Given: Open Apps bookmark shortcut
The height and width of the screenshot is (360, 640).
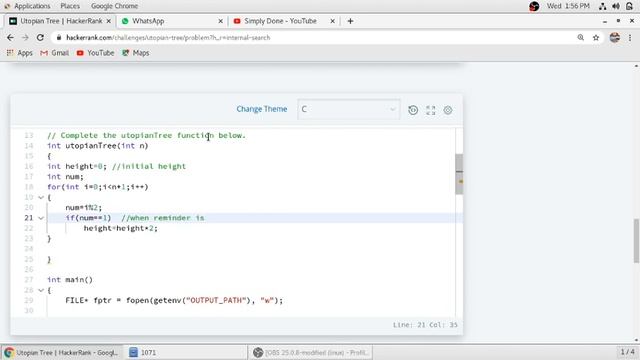Looking at the screenshot, I should click(x=19, y=53).
